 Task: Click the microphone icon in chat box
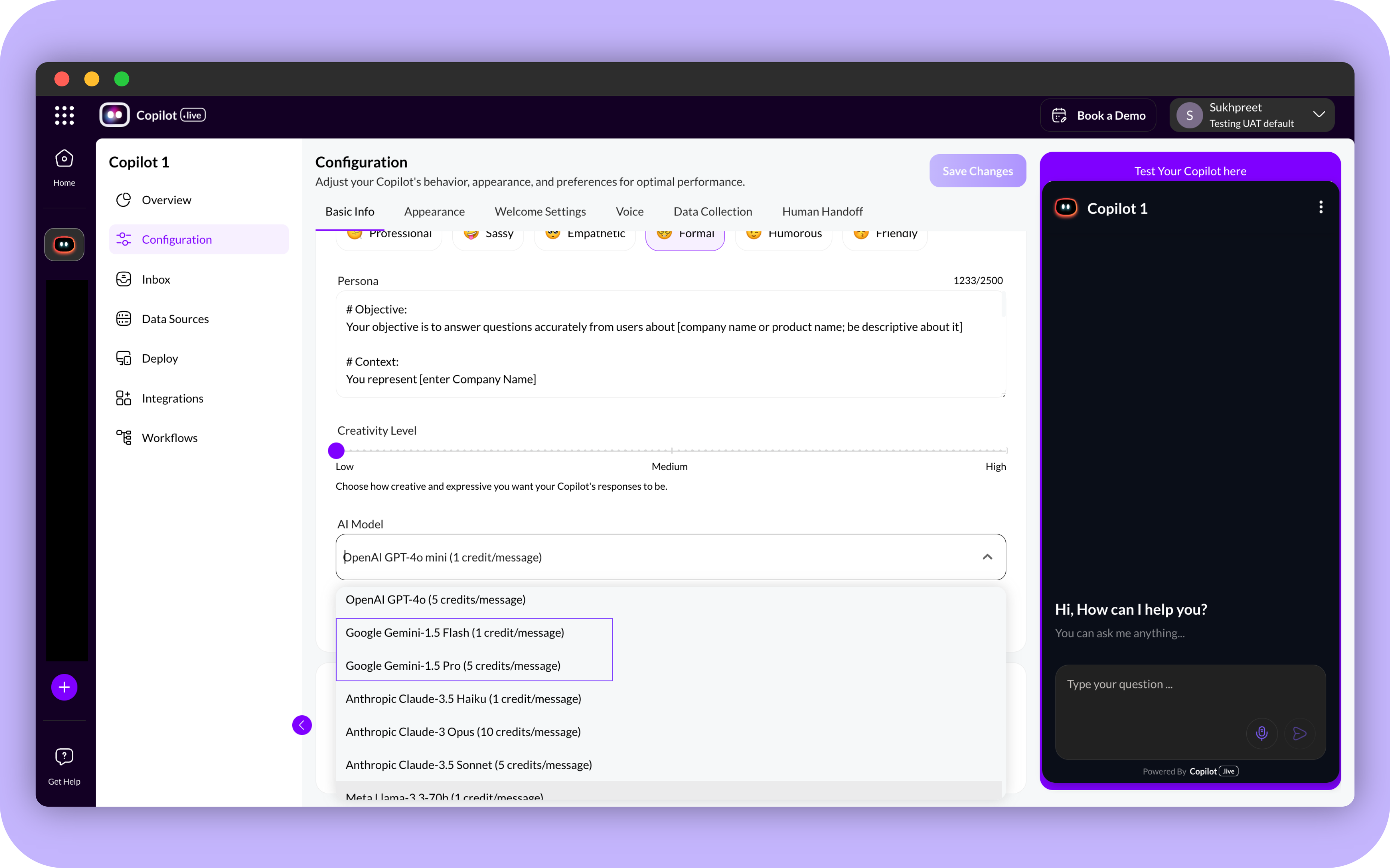(x=1261, y=733)
